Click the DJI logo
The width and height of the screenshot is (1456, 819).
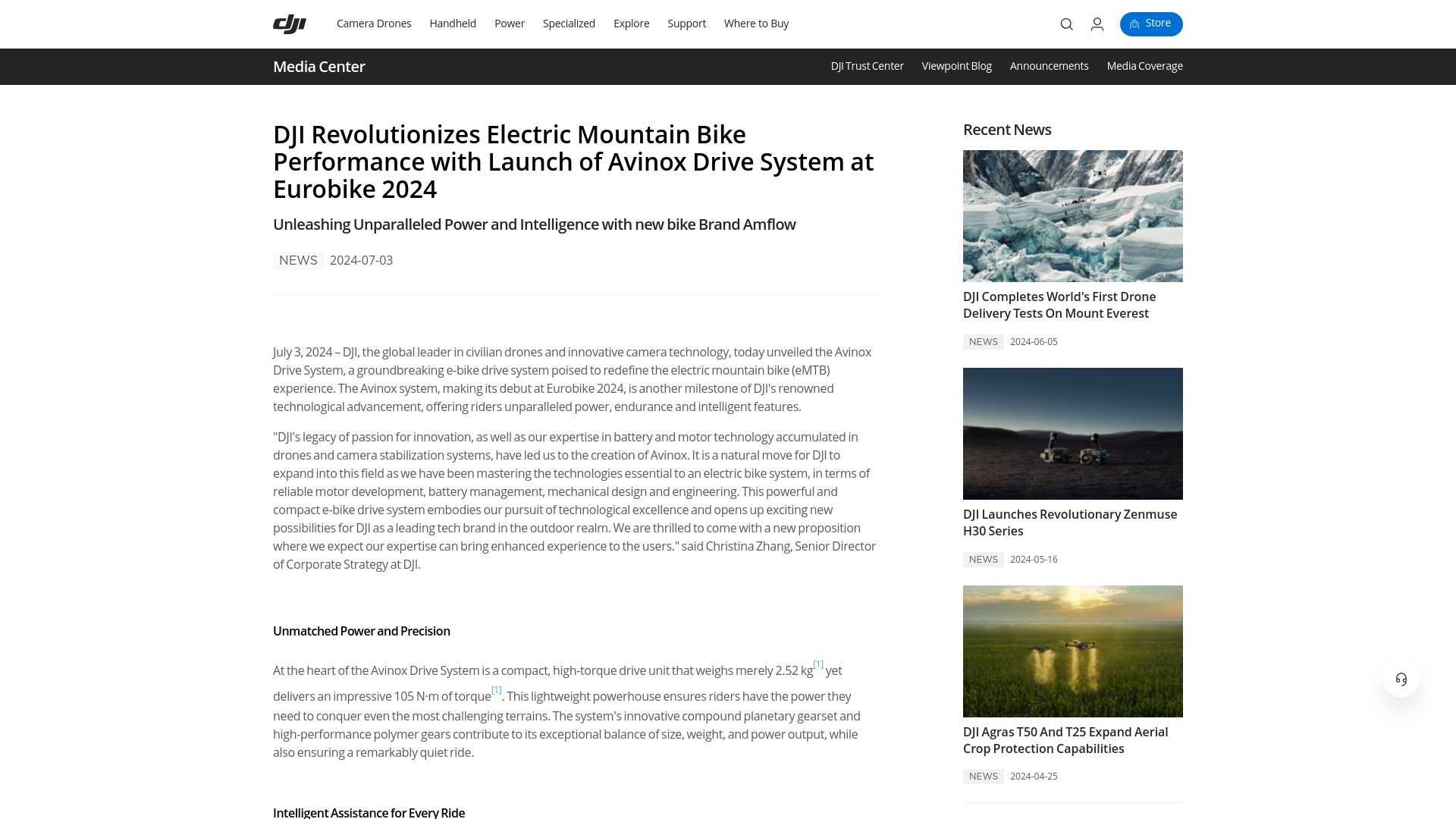click(x=289, y=24)
